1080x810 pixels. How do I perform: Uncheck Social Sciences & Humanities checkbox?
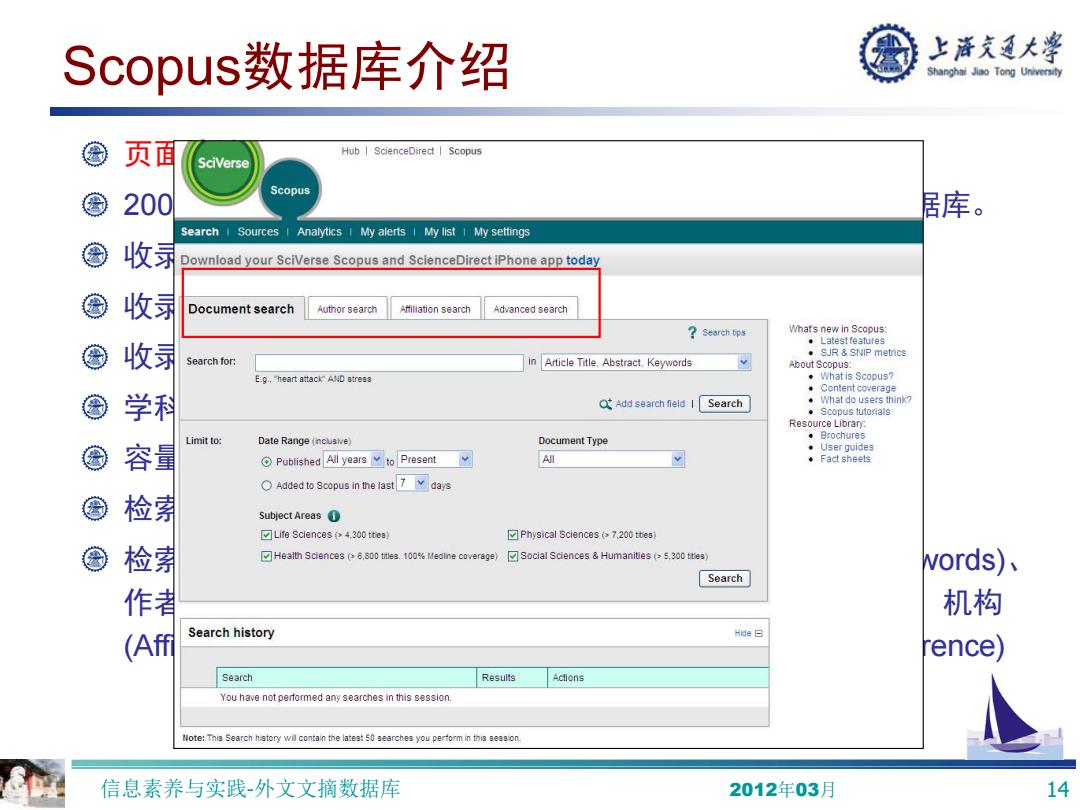point(512,557)
